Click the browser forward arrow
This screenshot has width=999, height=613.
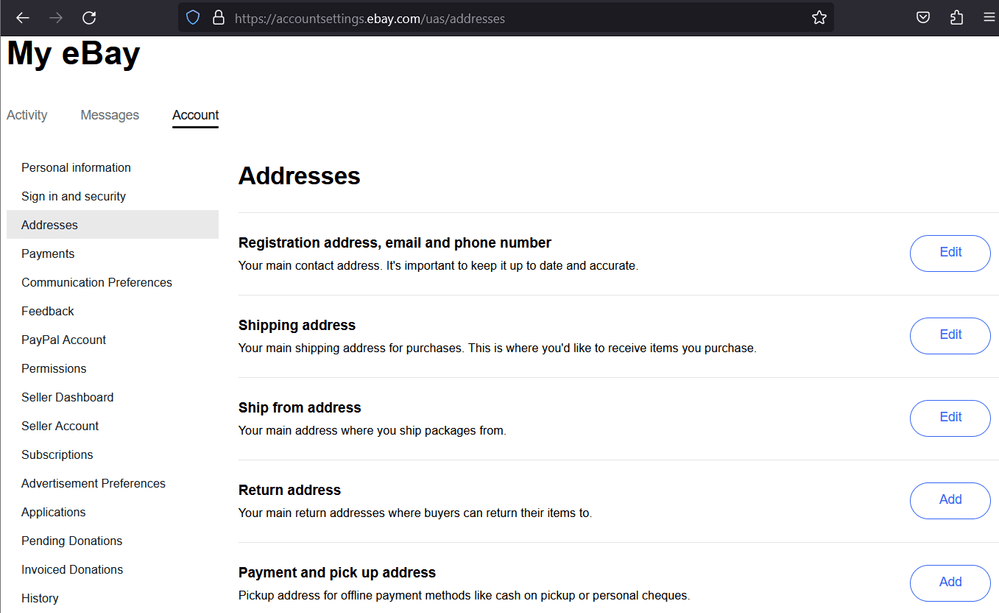(56, 18)
